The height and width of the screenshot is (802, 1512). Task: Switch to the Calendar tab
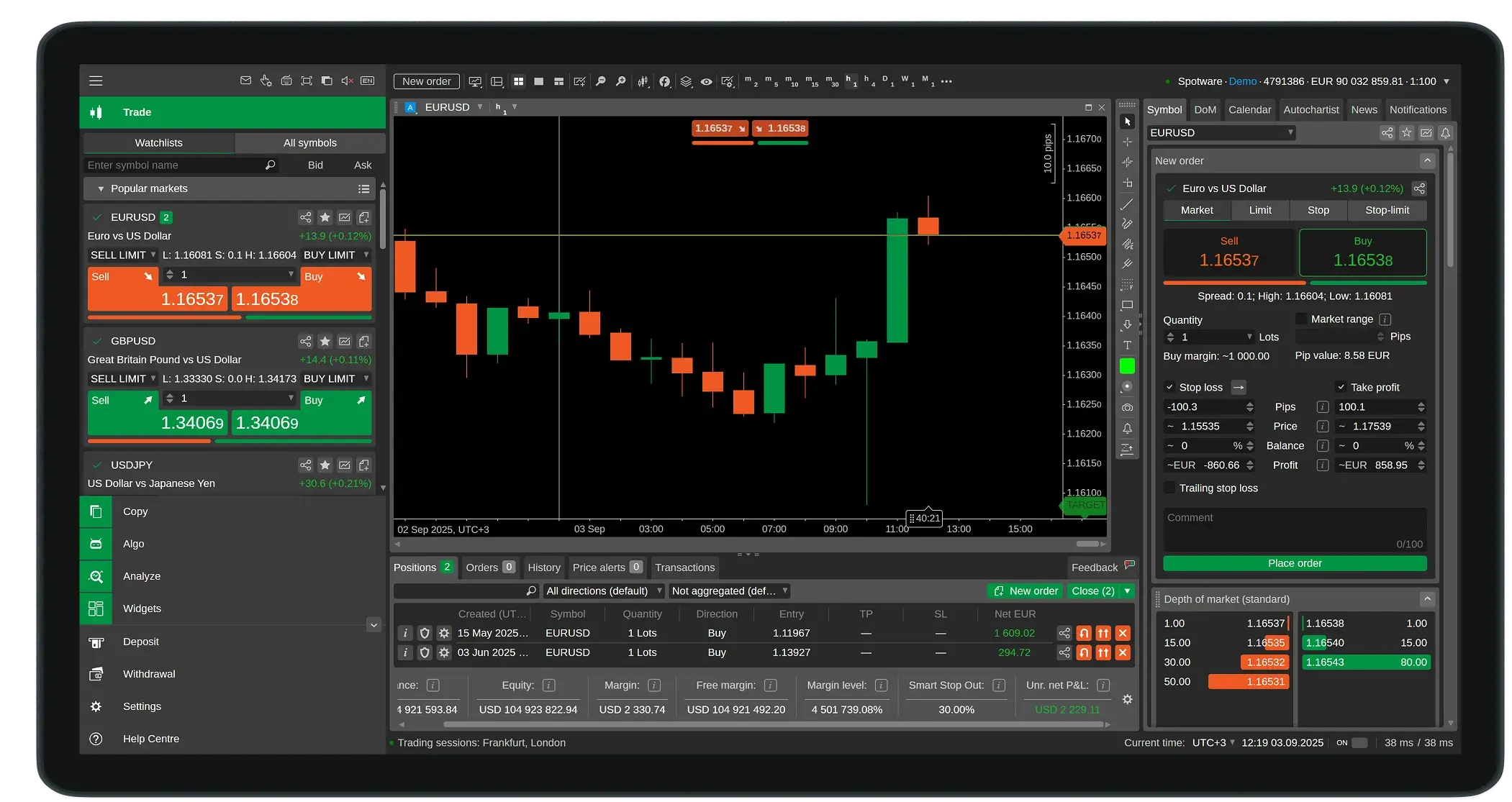click(x=1249, y=109)
